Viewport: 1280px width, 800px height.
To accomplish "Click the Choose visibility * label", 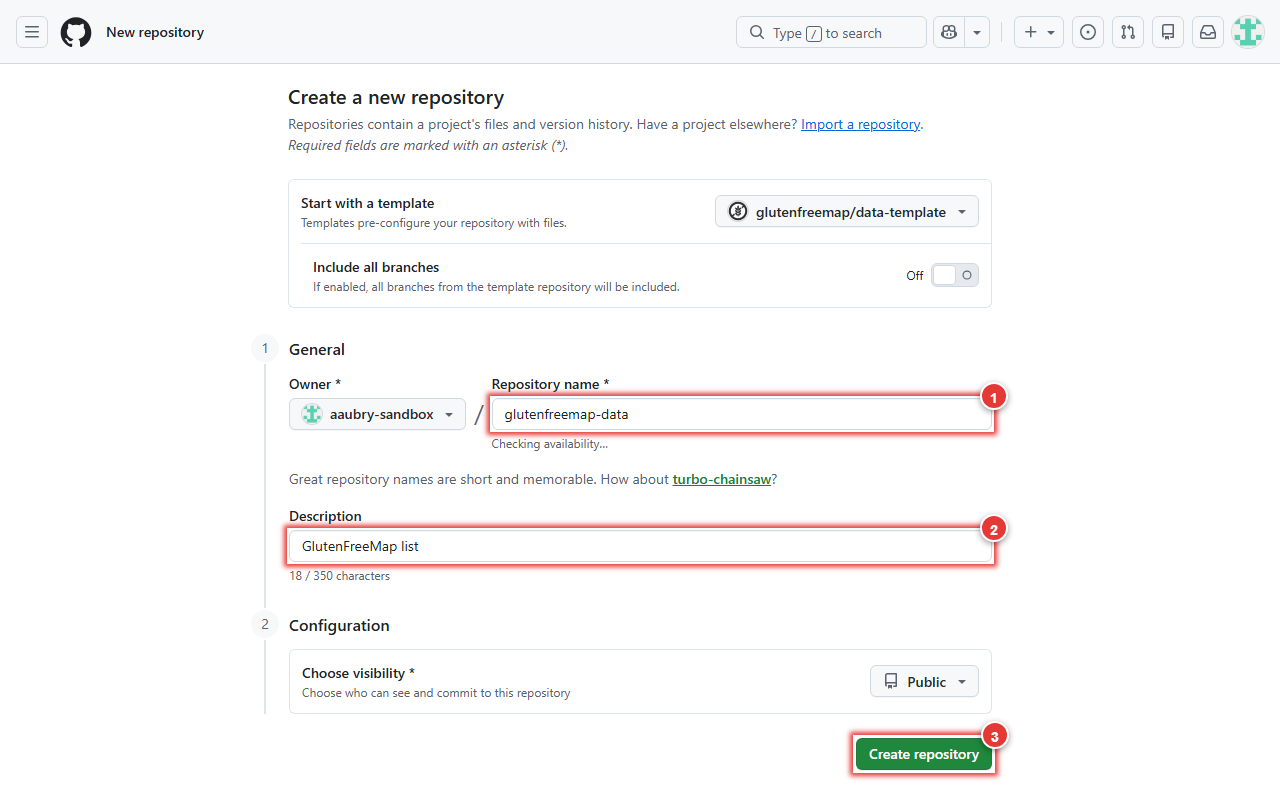I will 358,674.
